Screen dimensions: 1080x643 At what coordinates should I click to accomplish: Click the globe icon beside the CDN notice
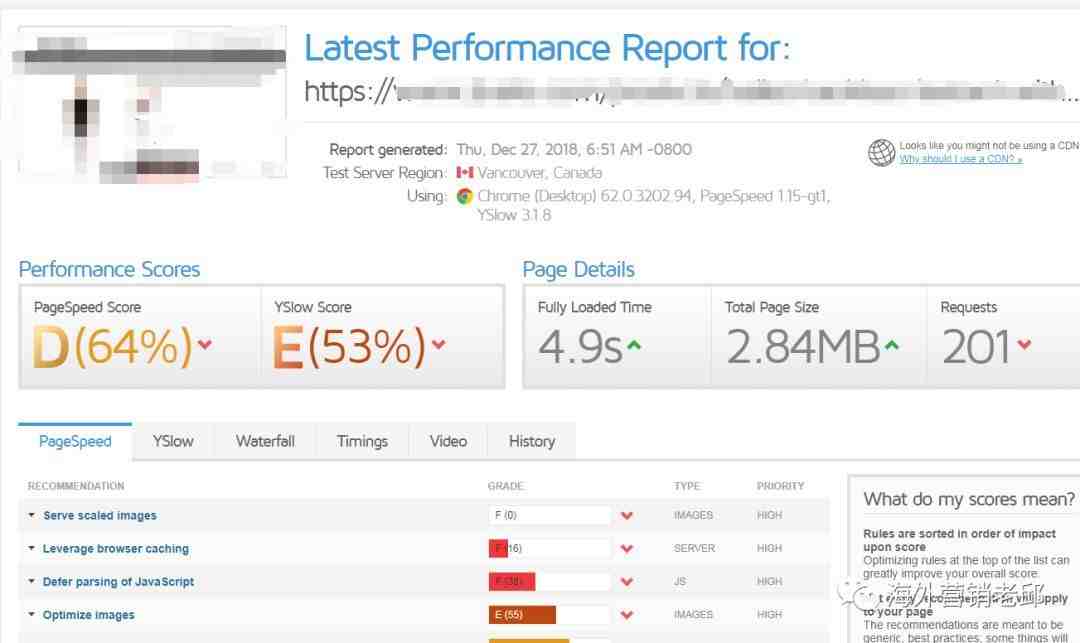click(881, 153)
